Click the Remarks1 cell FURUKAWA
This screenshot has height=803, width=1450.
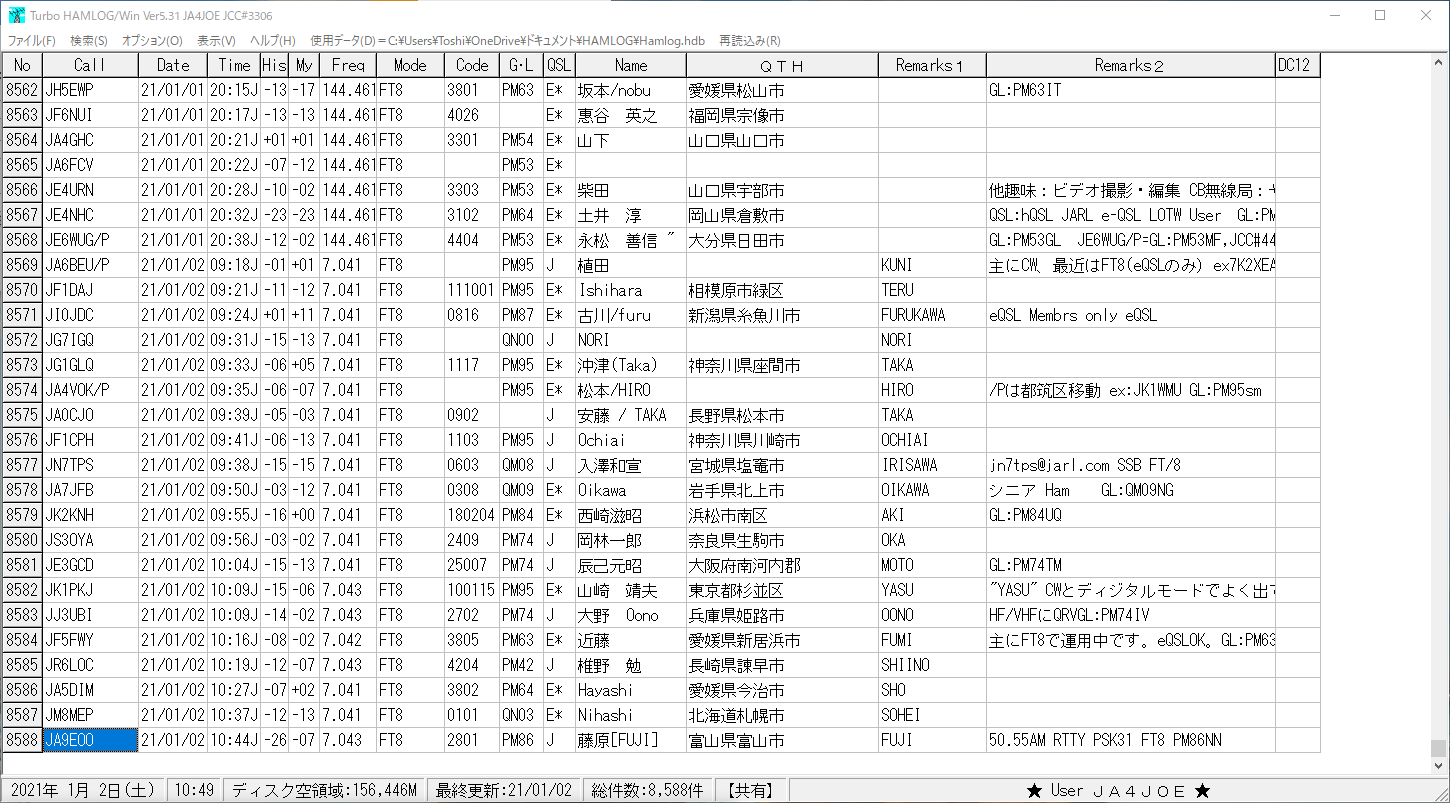tap(932, 315)
